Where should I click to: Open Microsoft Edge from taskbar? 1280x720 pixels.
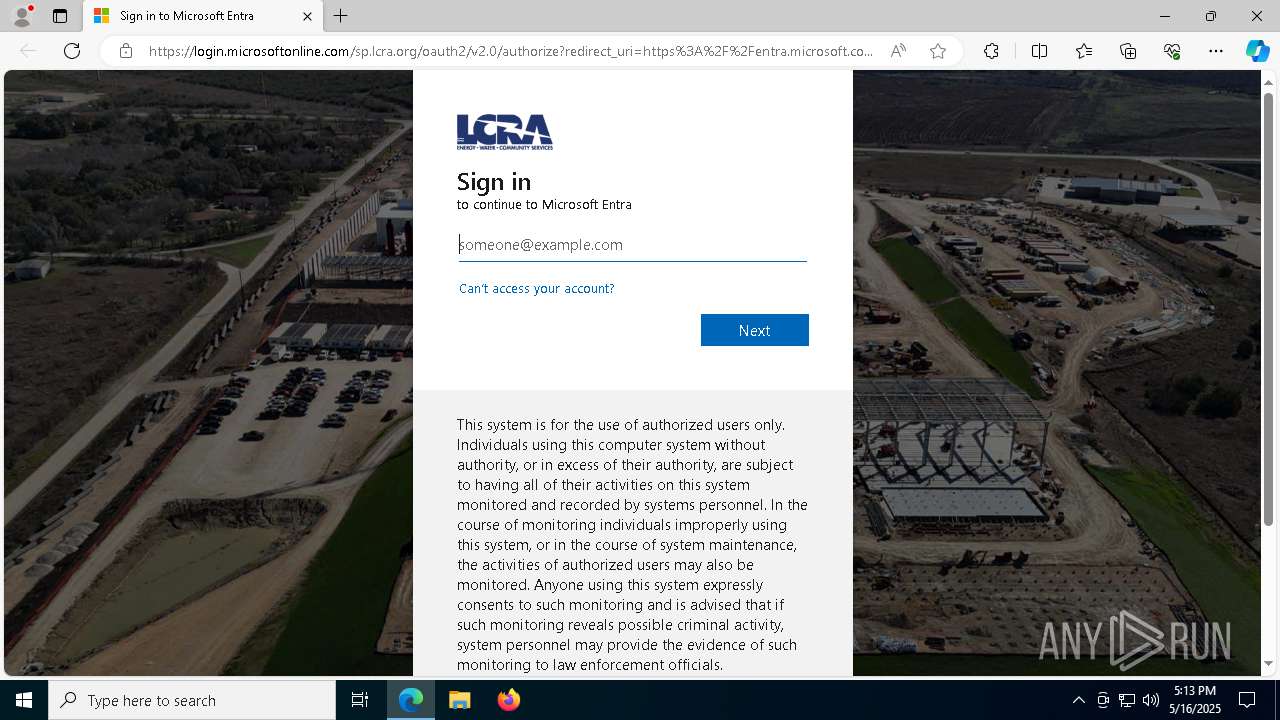click(411, 700)
